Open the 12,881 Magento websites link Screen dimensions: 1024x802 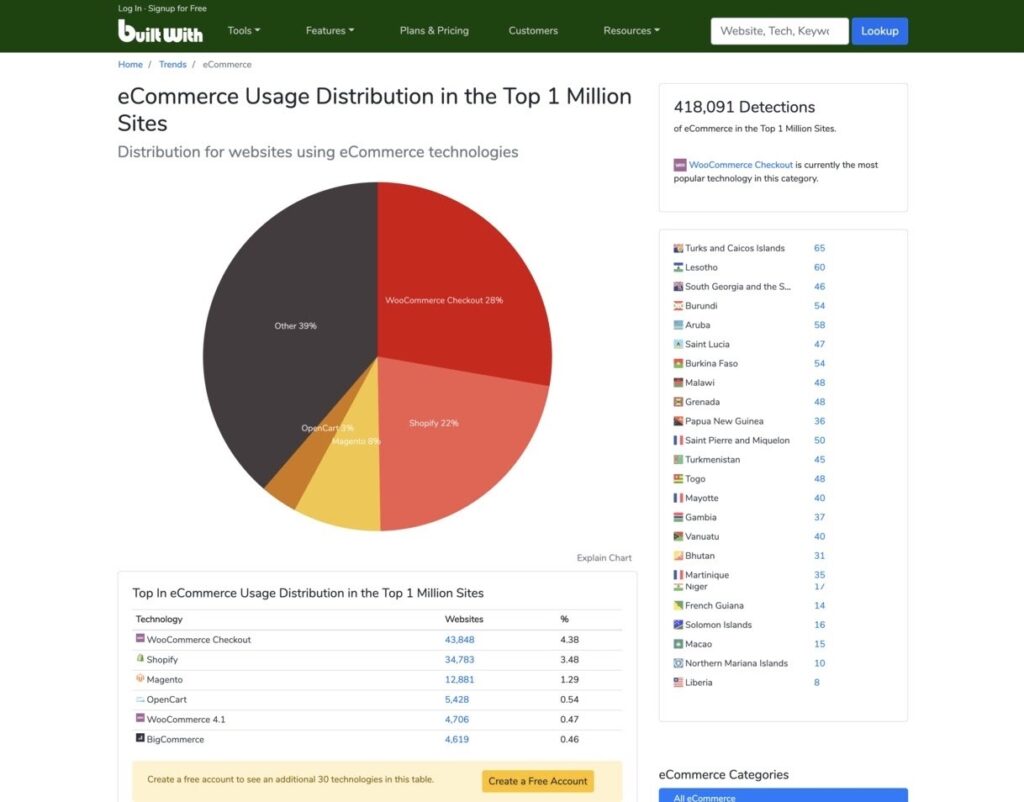pos(459,680)
